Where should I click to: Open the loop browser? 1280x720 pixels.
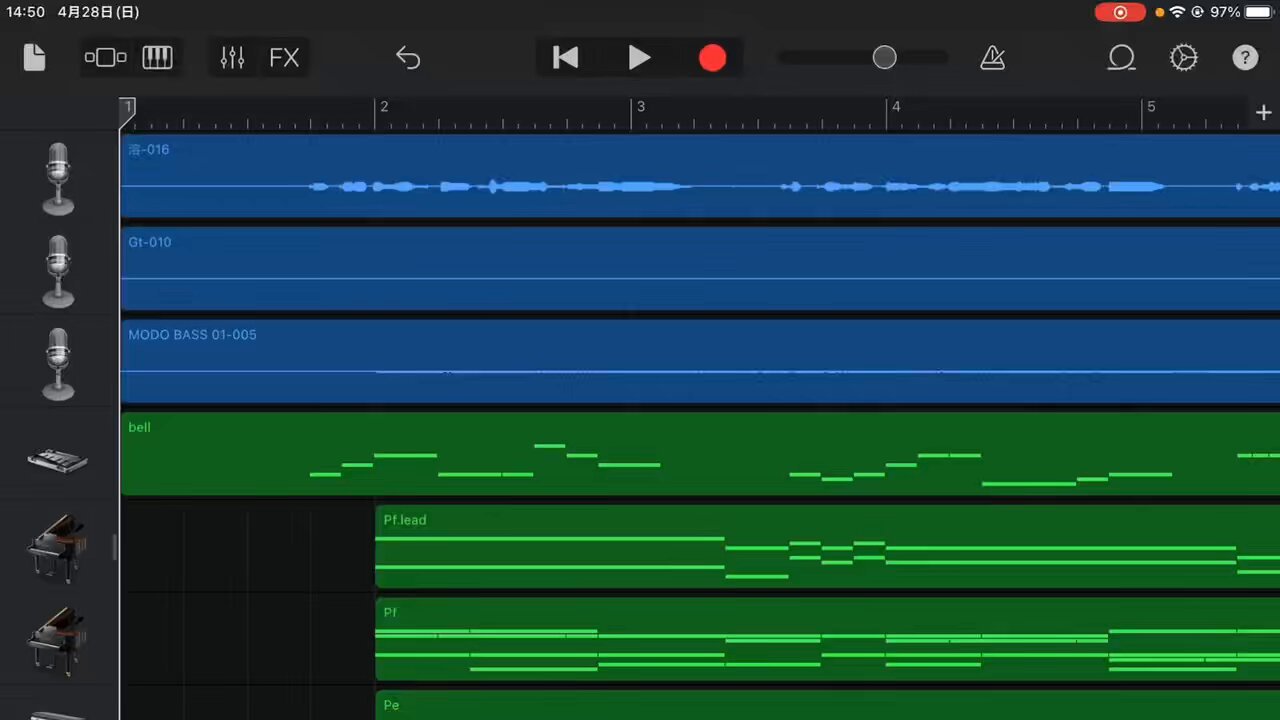[1121, 58]
